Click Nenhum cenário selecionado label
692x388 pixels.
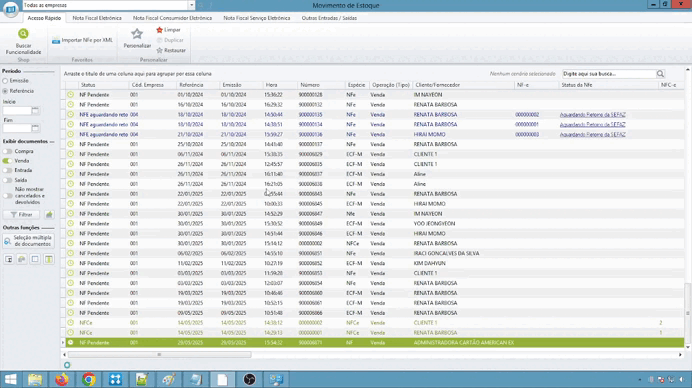(523, 74)
